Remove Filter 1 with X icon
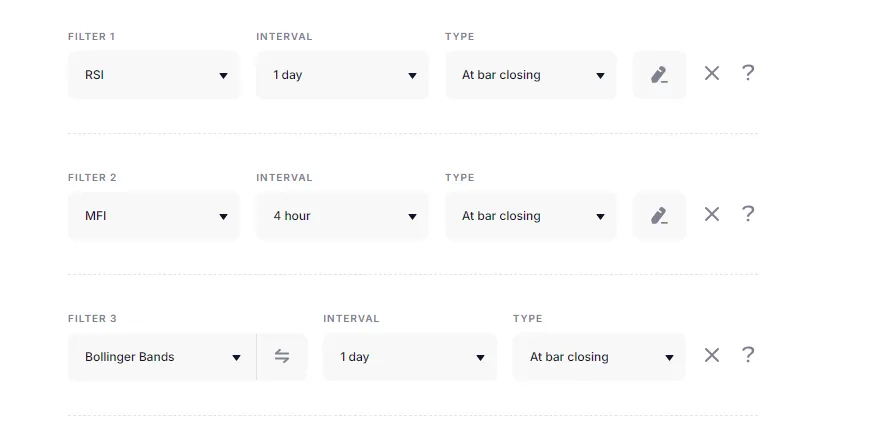This screenshot has height=424, width=869. click(x=711, y=73)
